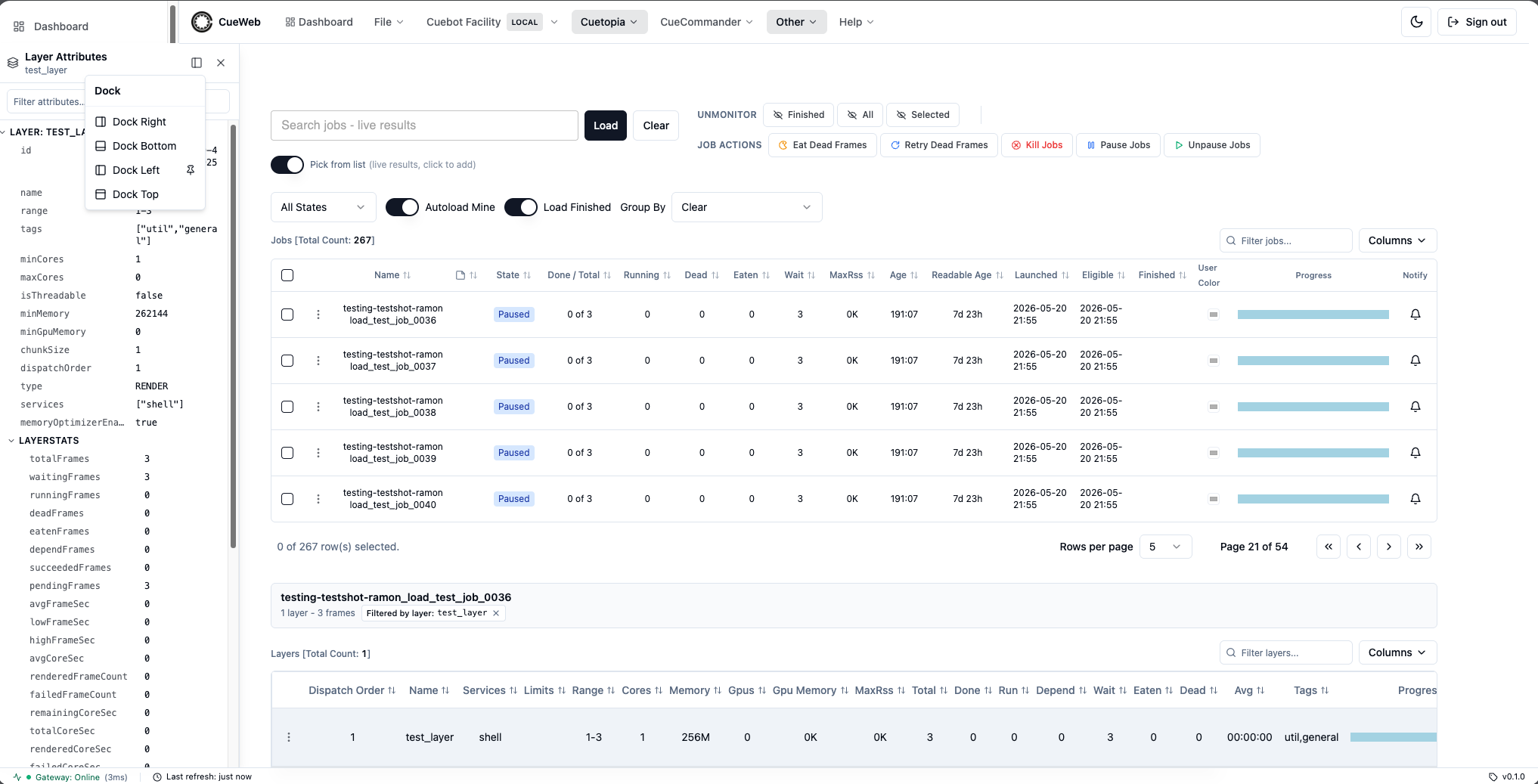The width and height of the screenshot is (1538, 784).
Task: Click into the Search jobs field
Action: (424, 126)
